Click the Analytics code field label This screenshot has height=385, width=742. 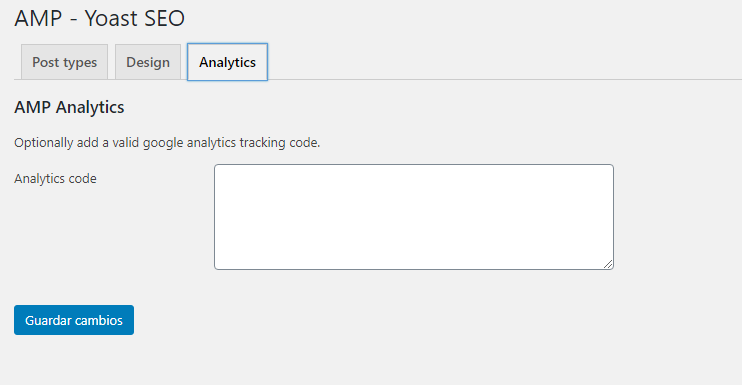pos(55,179)
